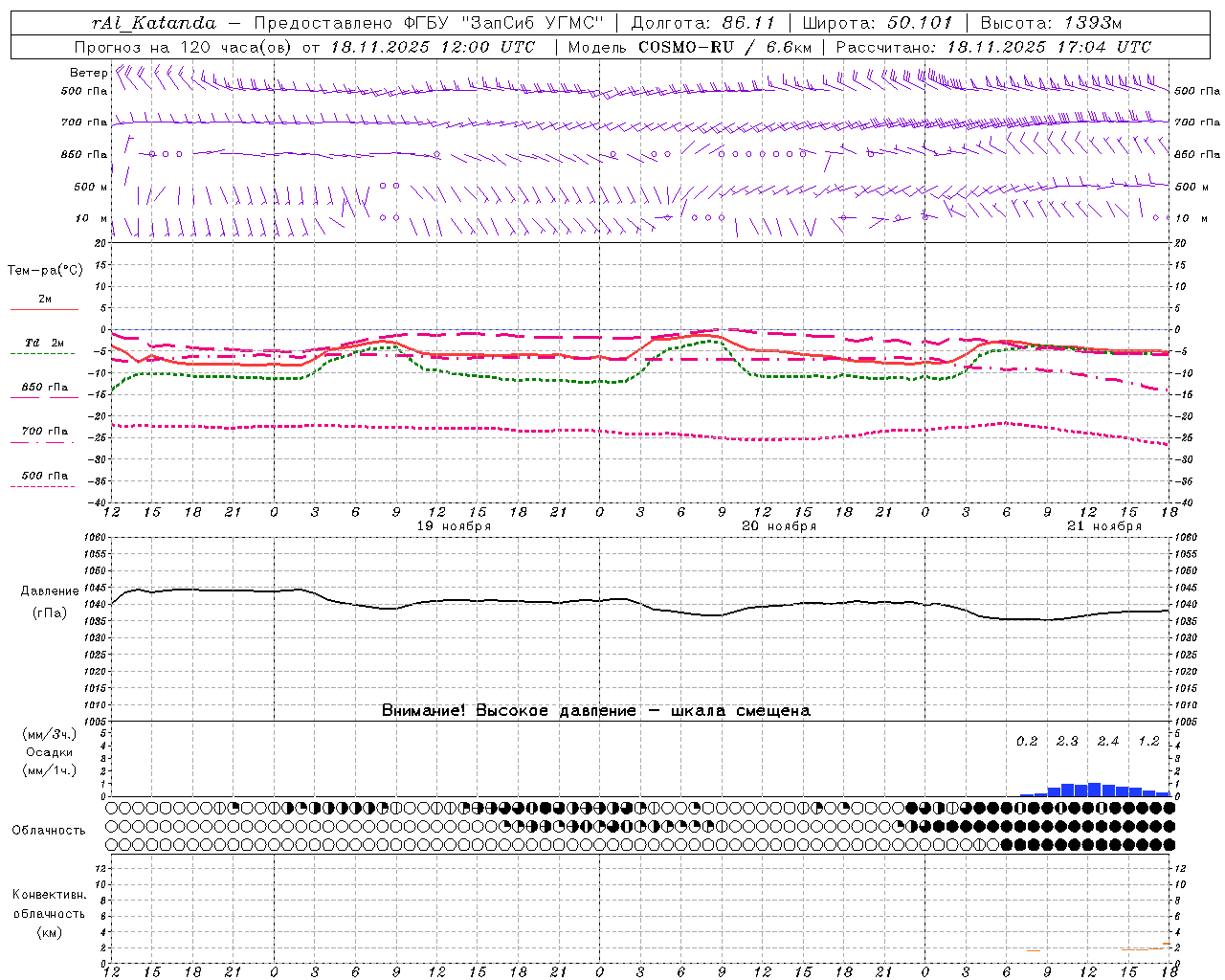The width and height of the screenshot is (1225, 980).
Task: Click the date label 20 ноября
Action: 780,526
